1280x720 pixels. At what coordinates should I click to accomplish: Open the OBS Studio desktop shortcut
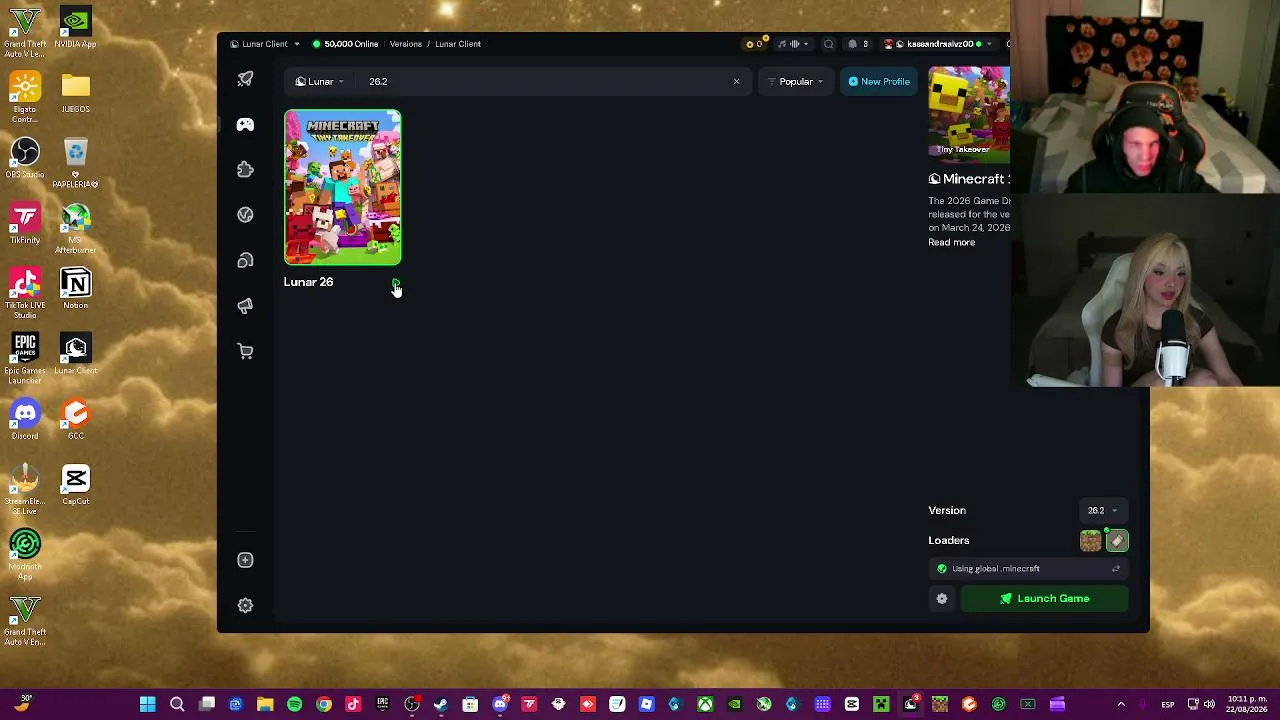pyautogui.click(x=25, y=158)
